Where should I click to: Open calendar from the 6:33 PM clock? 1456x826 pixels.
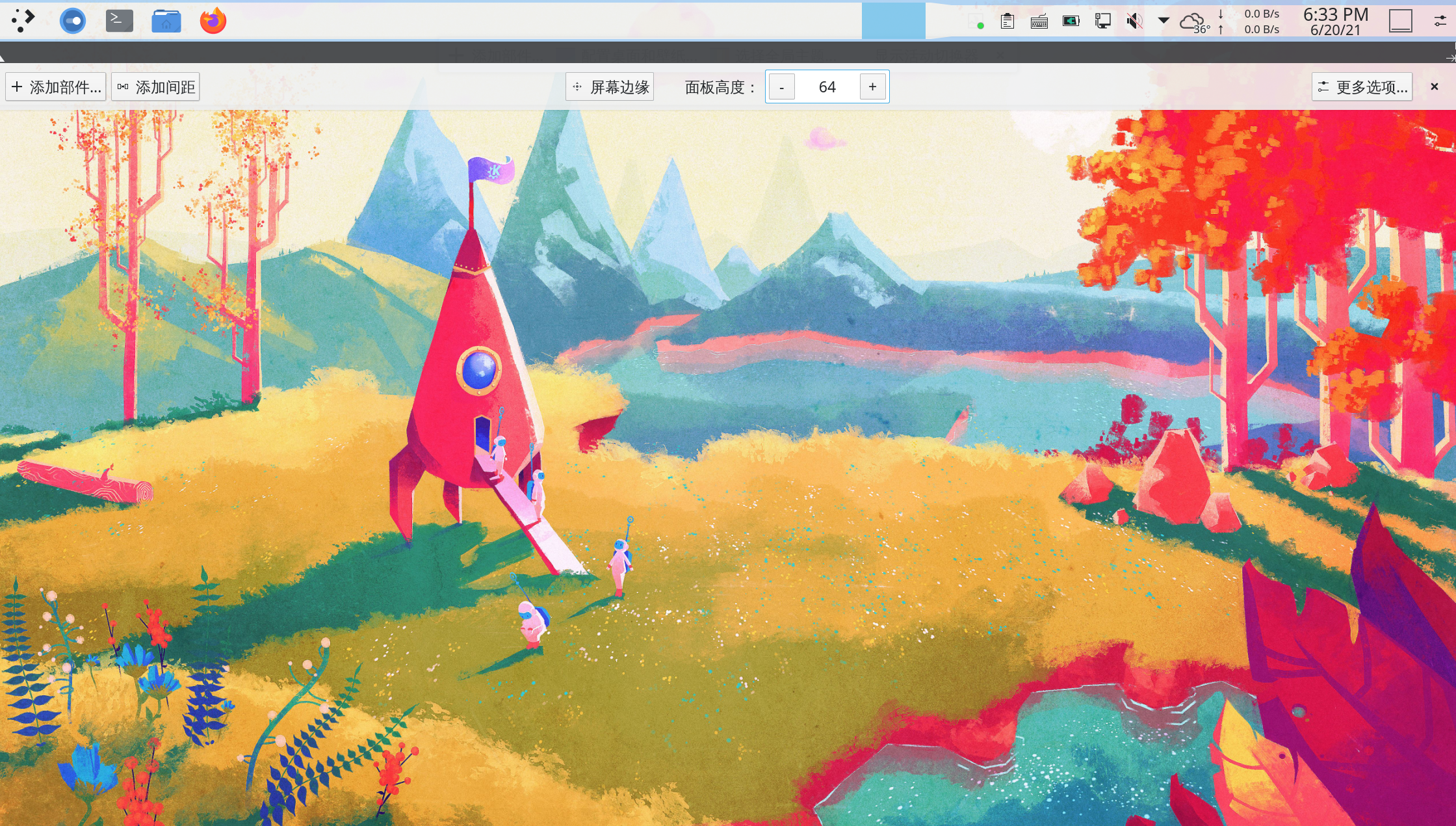tap(1336, 21)
